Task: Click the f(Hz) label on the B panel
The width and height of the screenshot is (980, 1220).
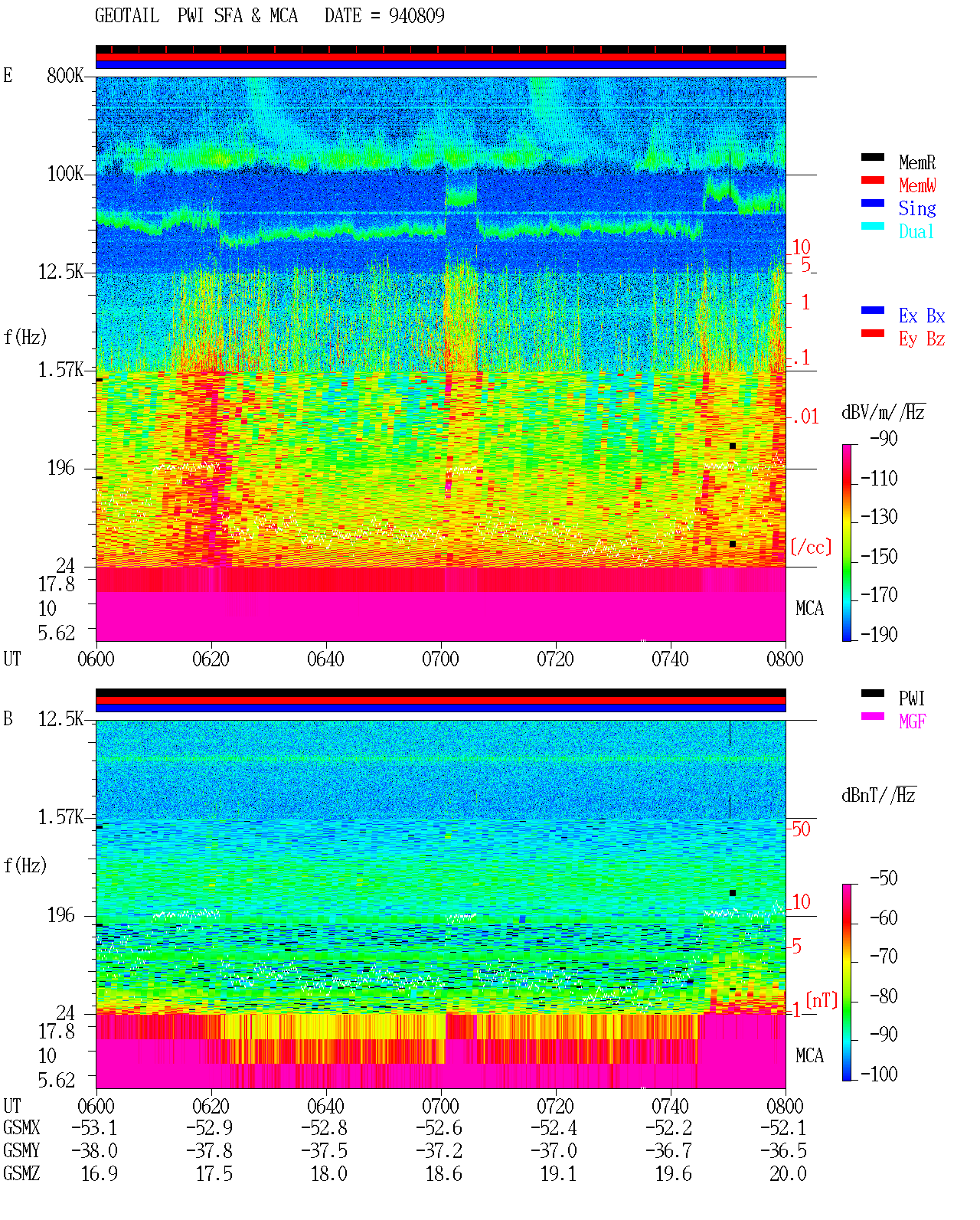Action: tap(24, 865)
